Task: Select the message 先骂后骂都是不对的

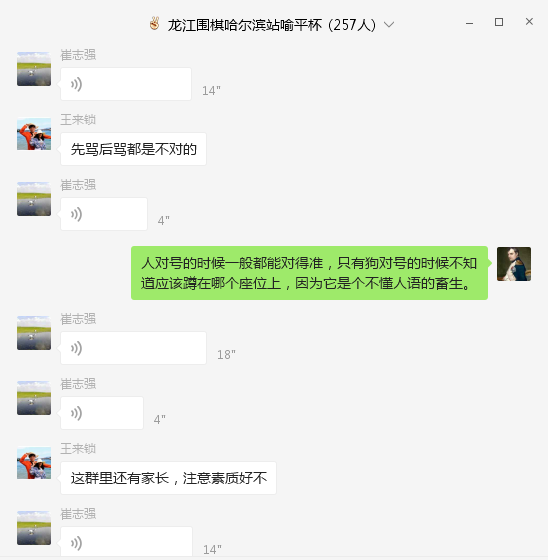Action: click(x=133, y=149)
